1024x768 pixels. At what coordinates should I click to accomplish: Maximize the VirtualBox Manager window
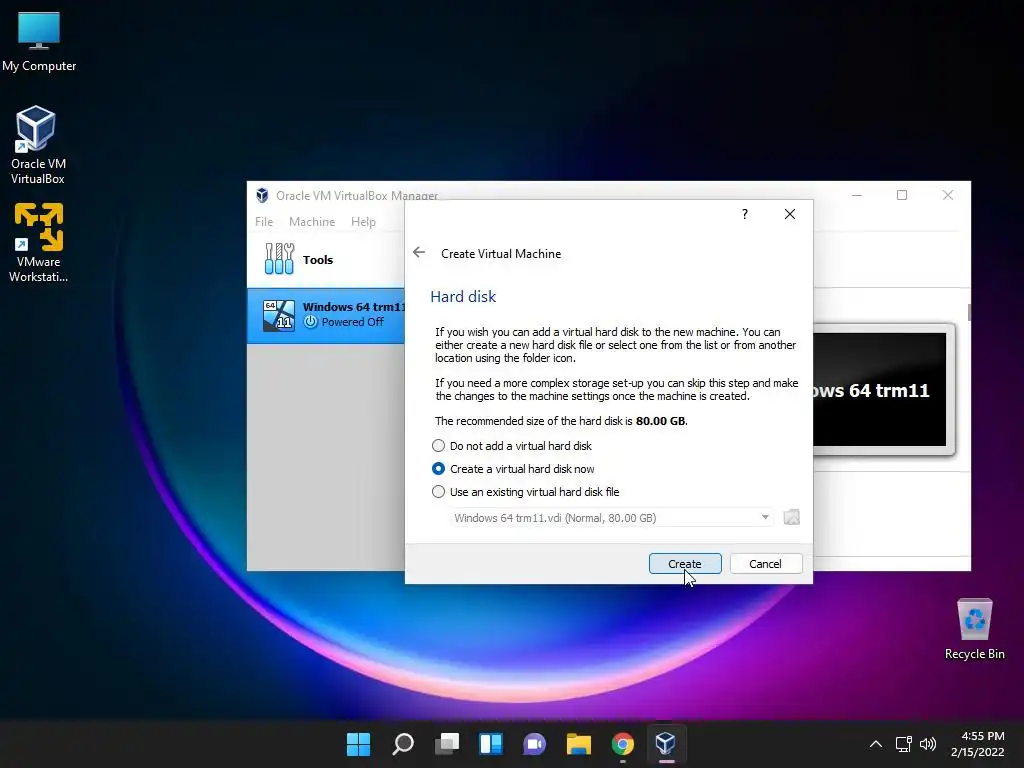(x=902, y=195)
